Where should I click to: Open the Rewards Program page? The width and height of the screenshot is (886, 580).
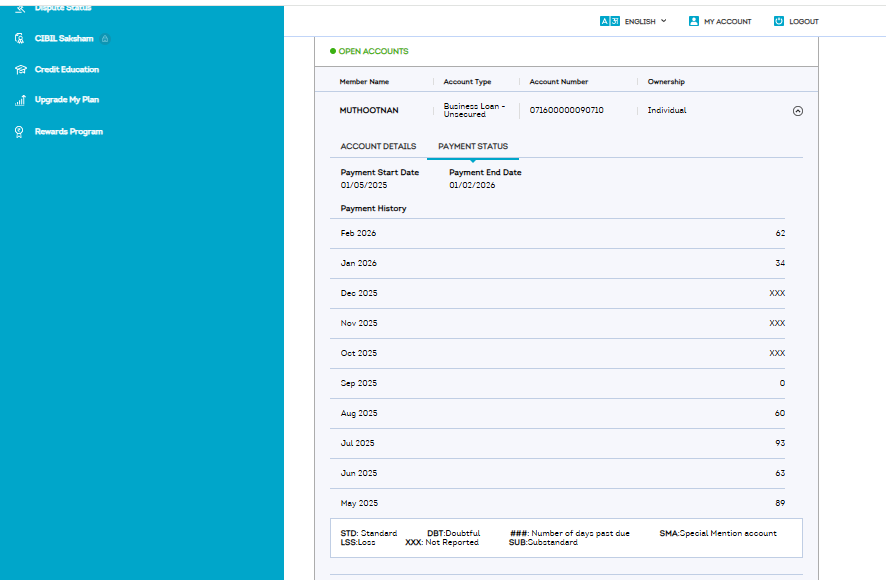68,132
